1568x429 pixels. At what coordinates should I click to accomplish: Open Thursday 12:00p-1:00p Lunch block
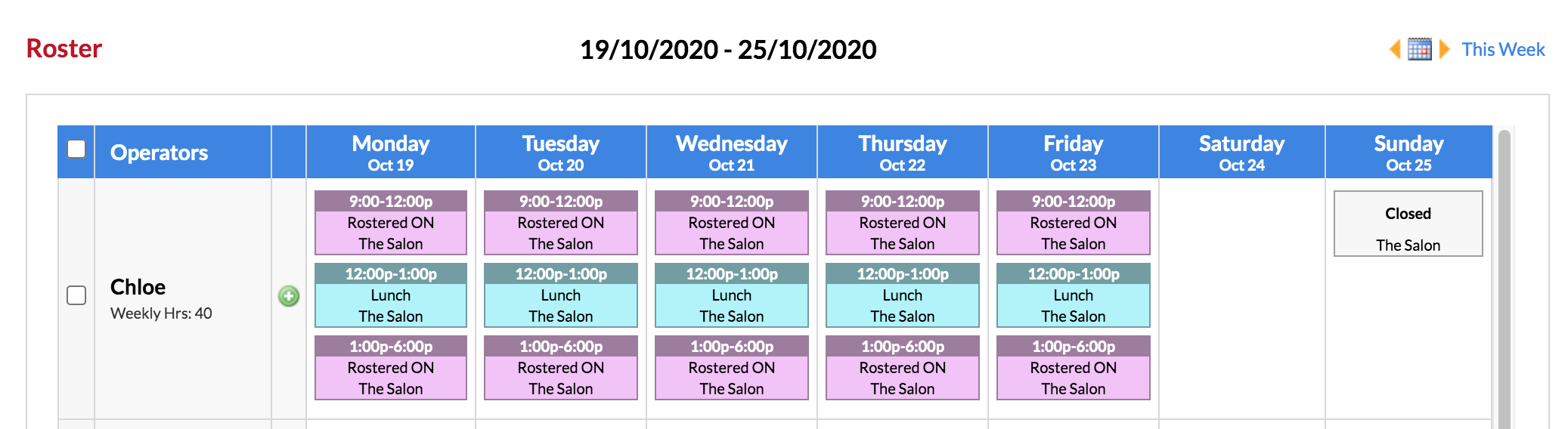point(902,295)
